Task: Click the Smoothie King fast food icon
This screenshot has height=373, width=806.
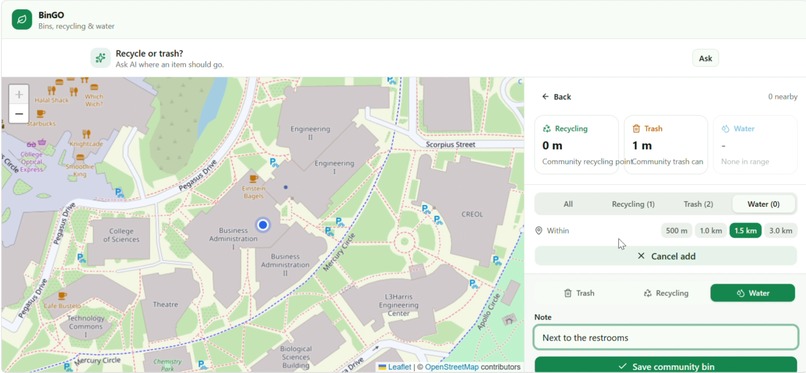Action: click(80, 157)
